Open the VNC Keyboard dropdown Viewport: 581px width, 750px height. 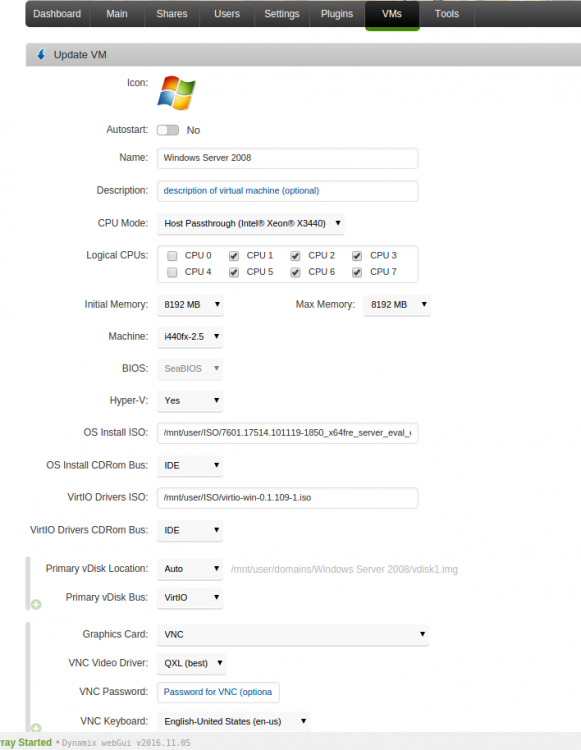click(x=233, y=721)
